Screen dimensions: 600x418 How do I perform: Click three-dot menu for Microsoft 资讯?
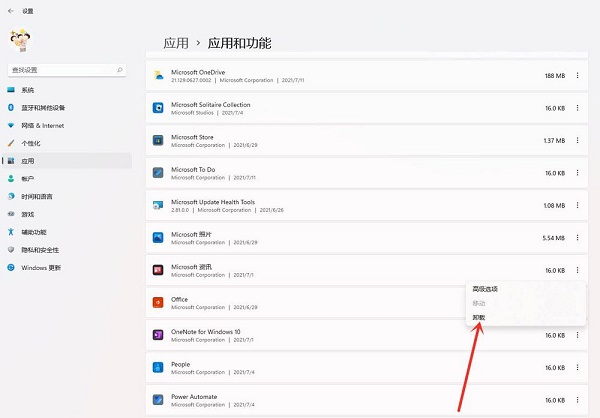point(577,270)
